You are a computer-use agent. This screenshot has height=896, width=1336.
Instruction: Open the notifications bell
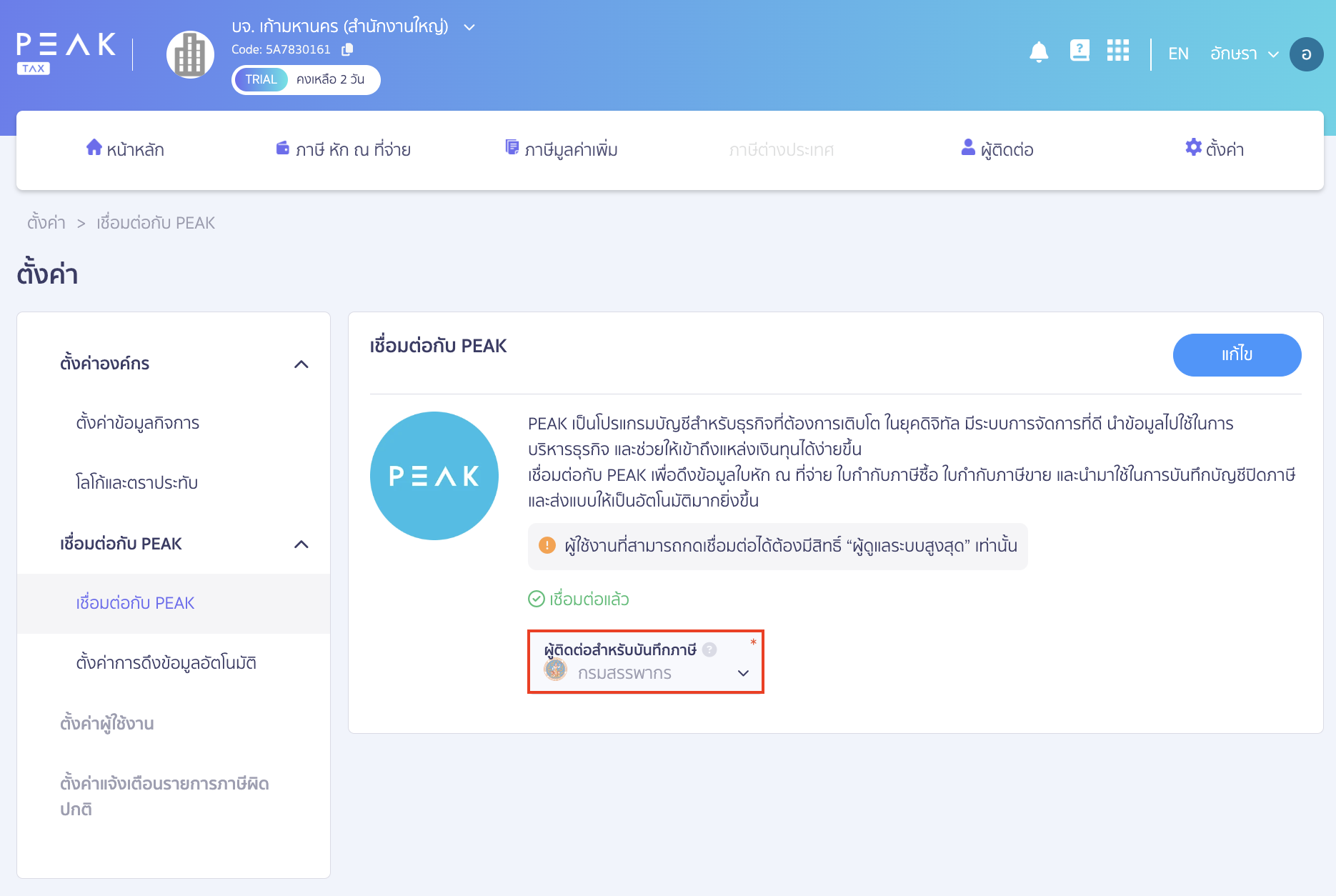[1039, 52]
